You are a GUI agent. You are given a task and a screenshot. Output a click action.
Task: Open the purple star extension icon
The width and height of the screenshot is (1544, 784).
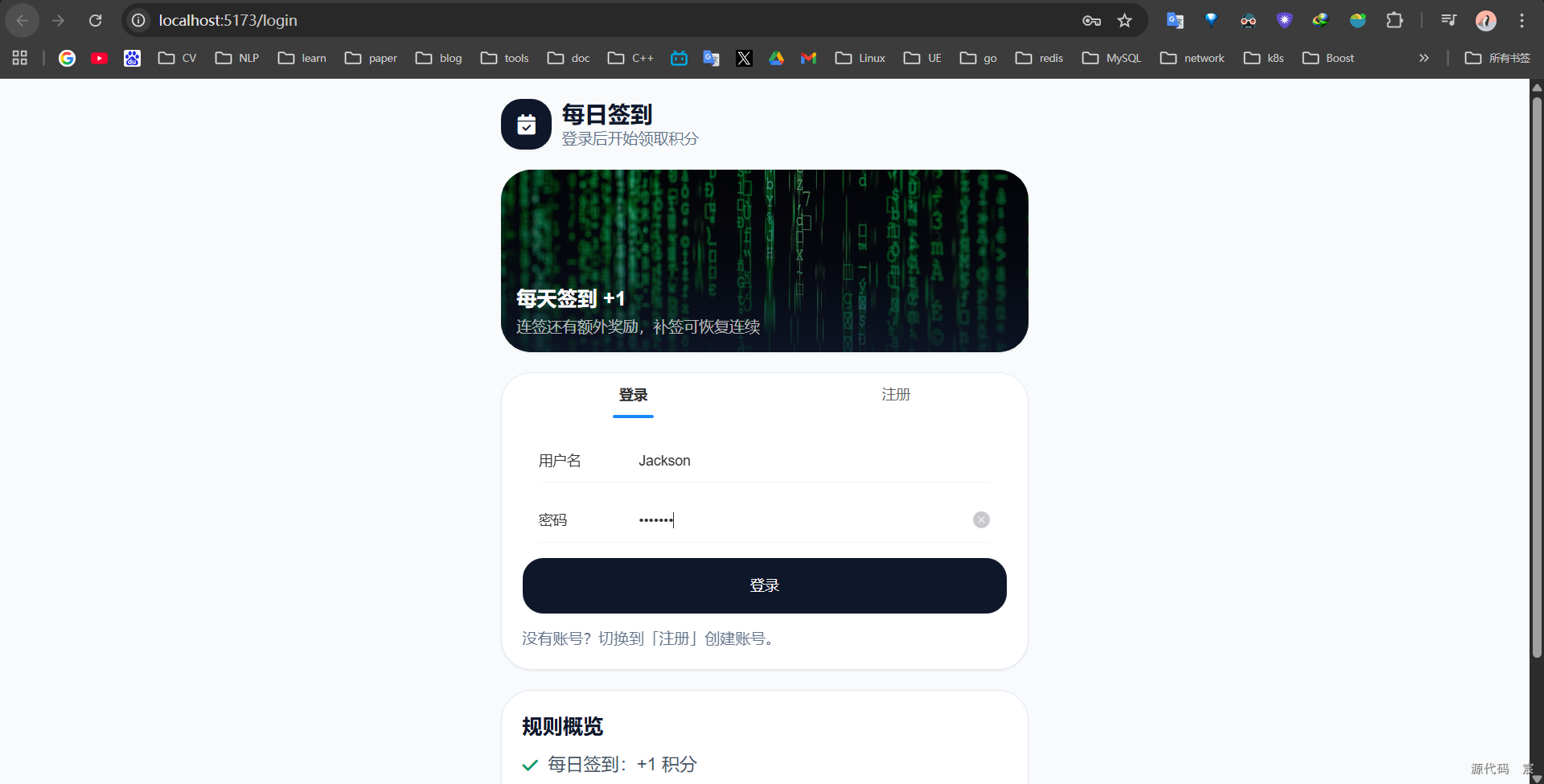1284,20
